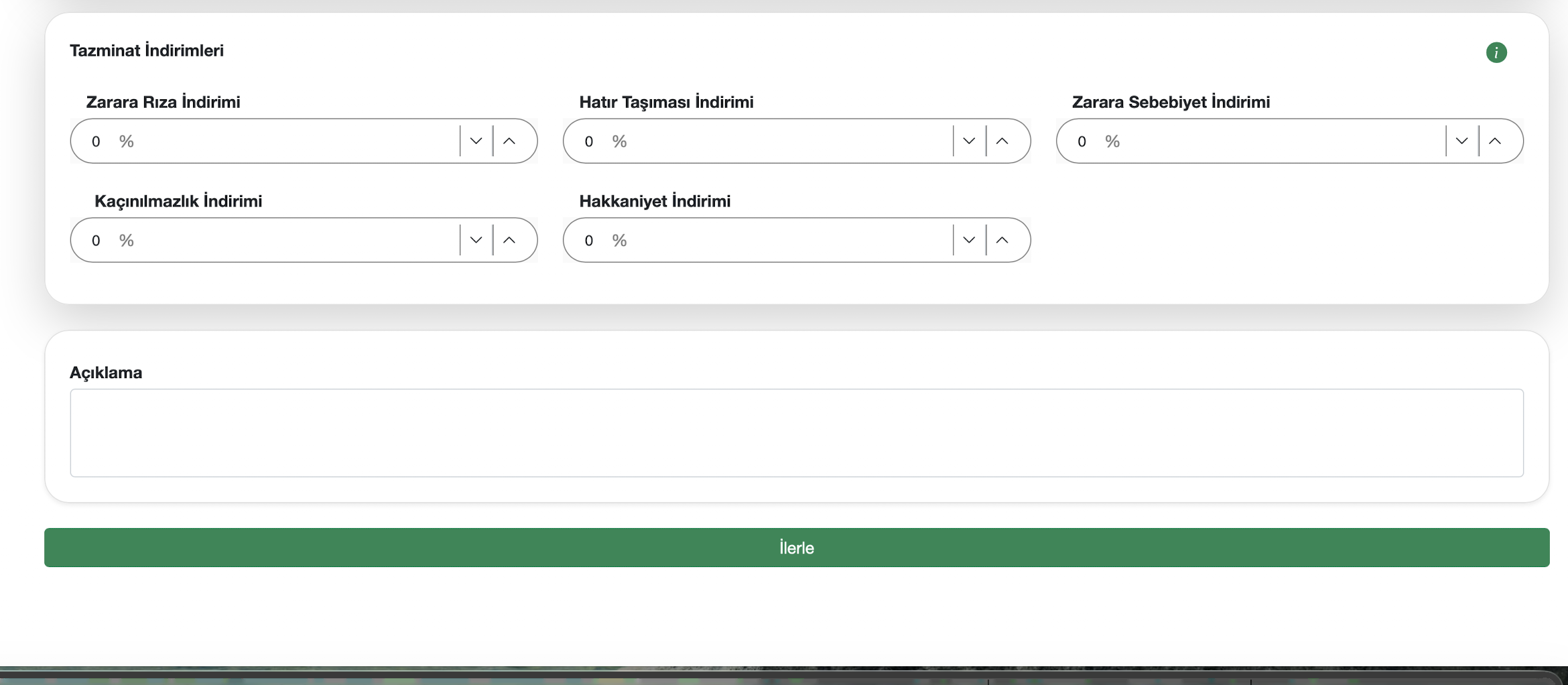This screenshot has height=685, width=1568.
Task: Increase Hatır Taşıması İndirimi value
Action: click(1002, 141)
